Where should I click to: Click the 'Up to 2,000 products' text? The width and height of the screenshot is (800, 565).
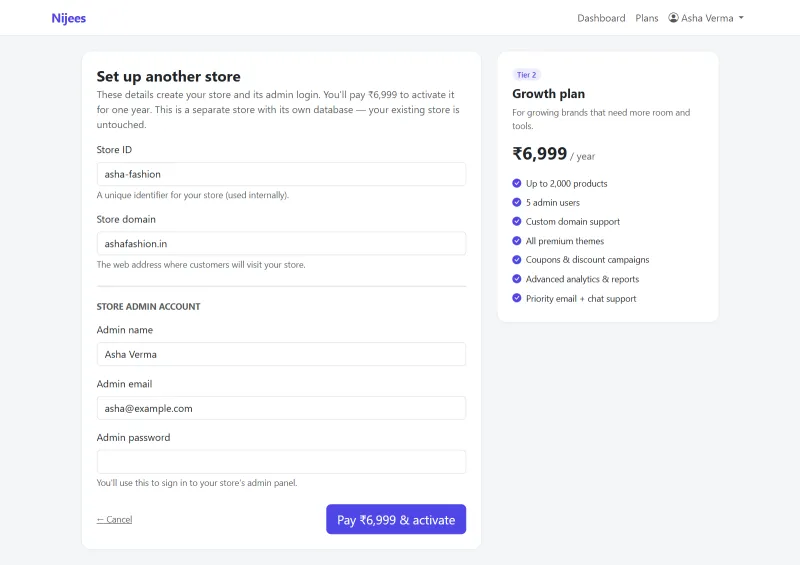[566, 184]
